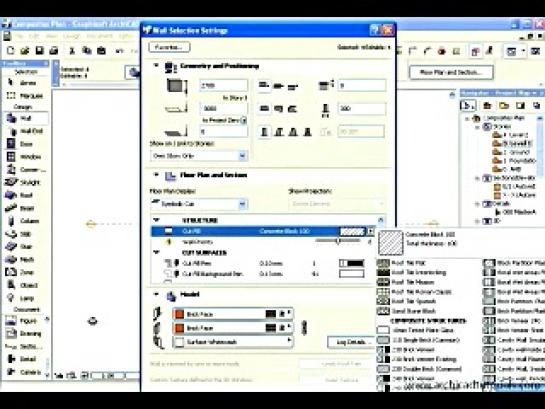
Task: Click the Cut Fill Pen color swatch
Action: pyautogui.click(x=351, y=263)
